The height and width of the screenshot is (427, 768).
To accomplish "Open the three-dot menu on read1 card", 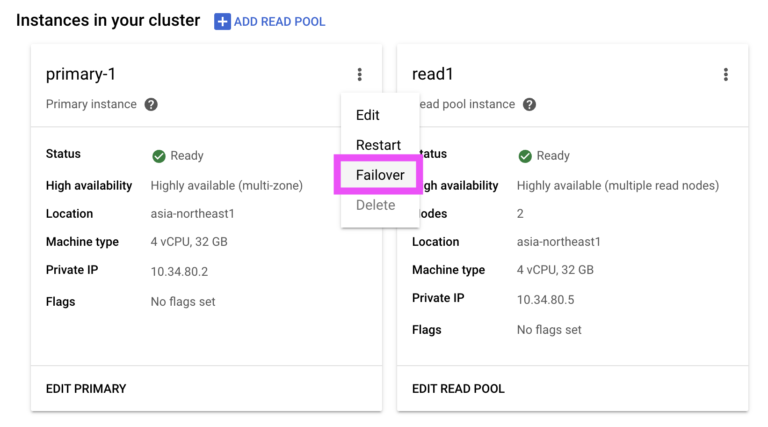I will [726, 74].
